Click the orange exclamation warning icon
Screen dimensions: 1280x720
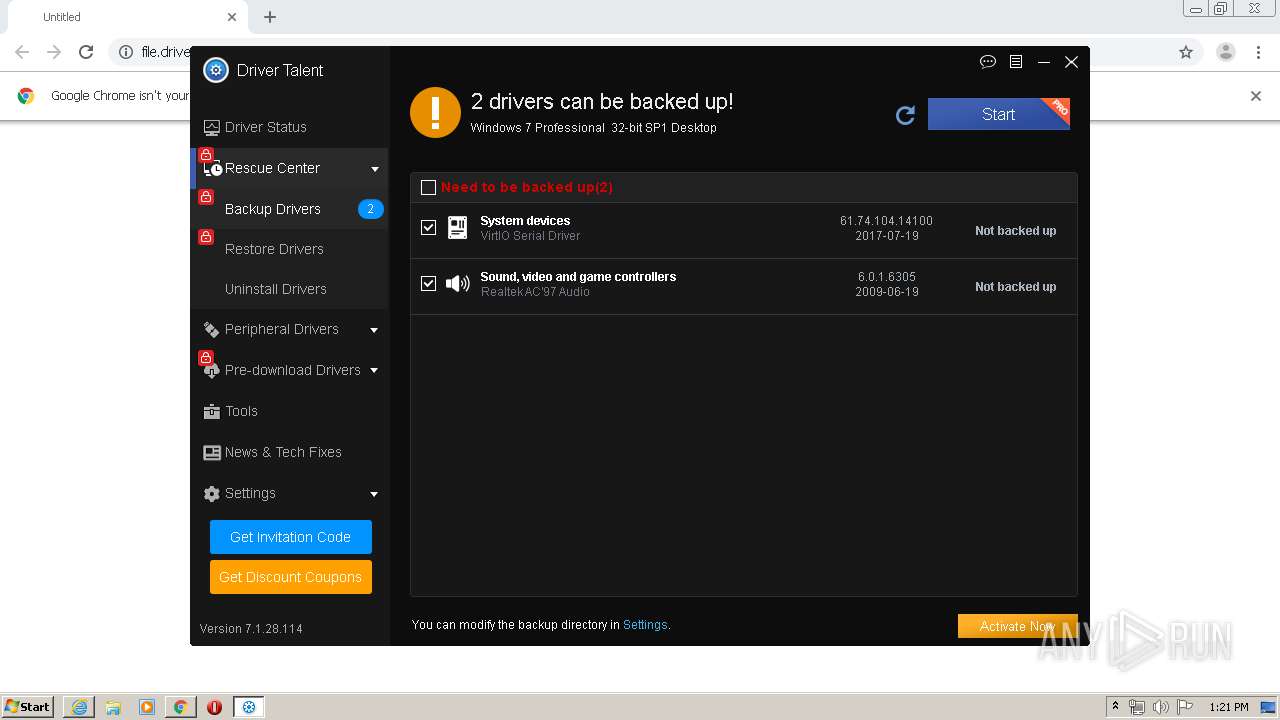point(435,112)
